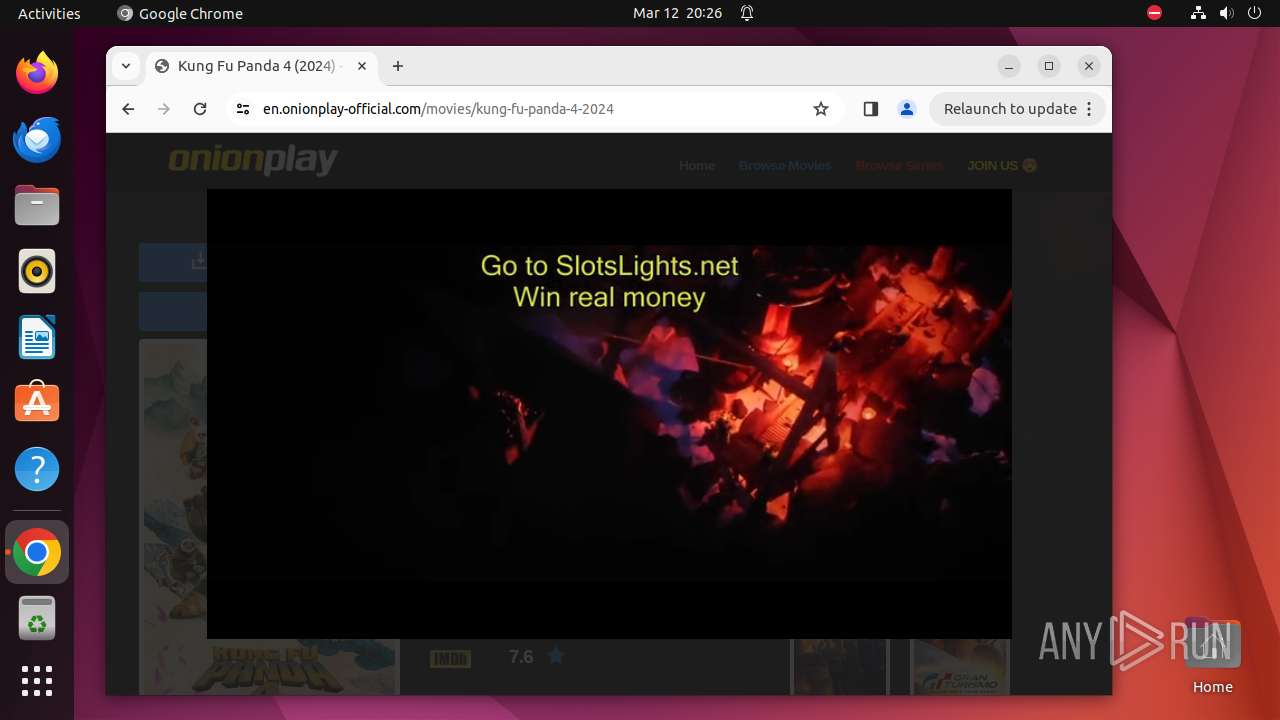Go back to previous page
The height and width of the screenshot is (720, 1280).
(128, 109)
